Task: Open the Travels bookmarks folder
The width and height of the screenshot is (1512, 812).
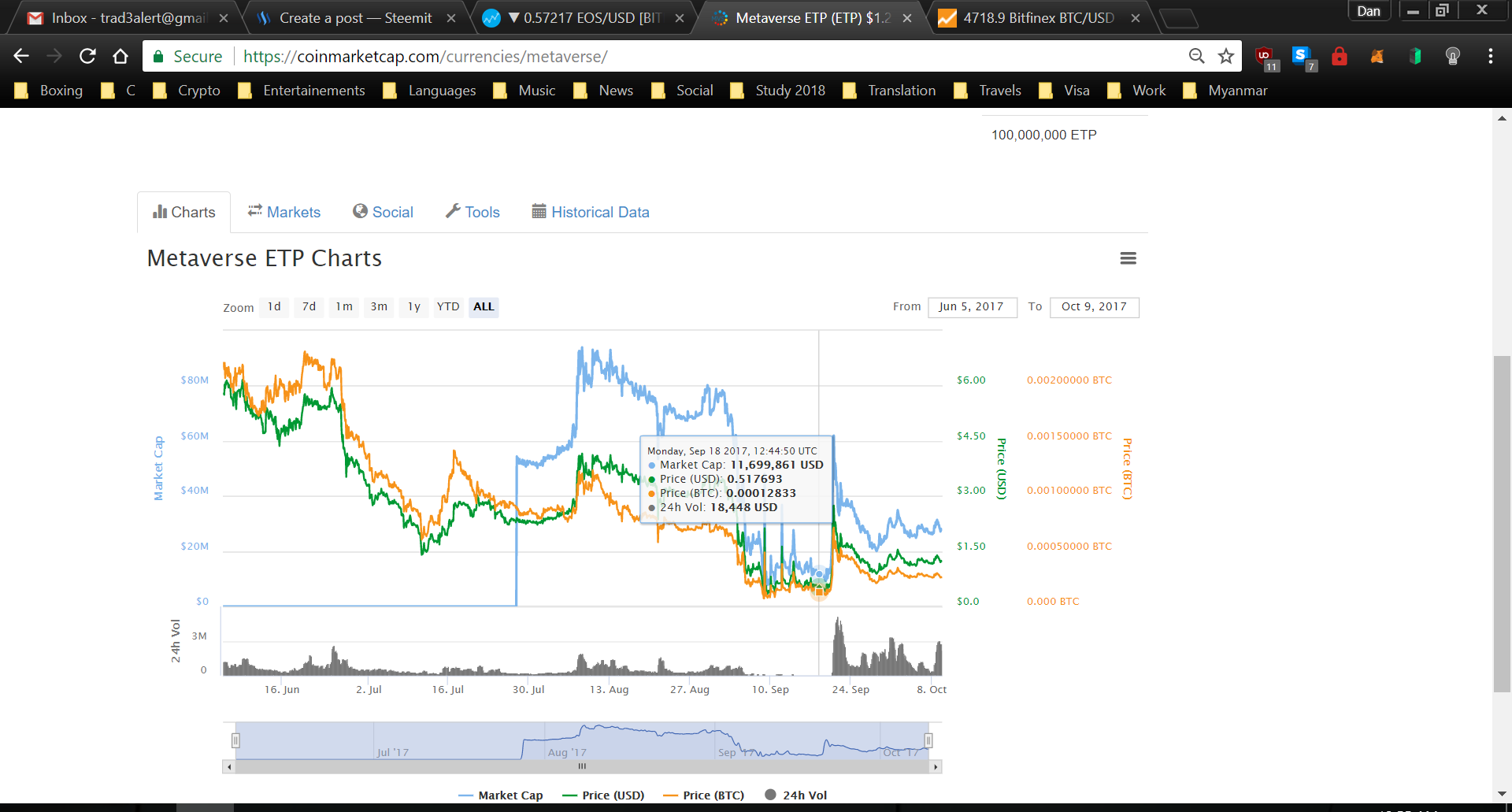Action: [988, 91]
